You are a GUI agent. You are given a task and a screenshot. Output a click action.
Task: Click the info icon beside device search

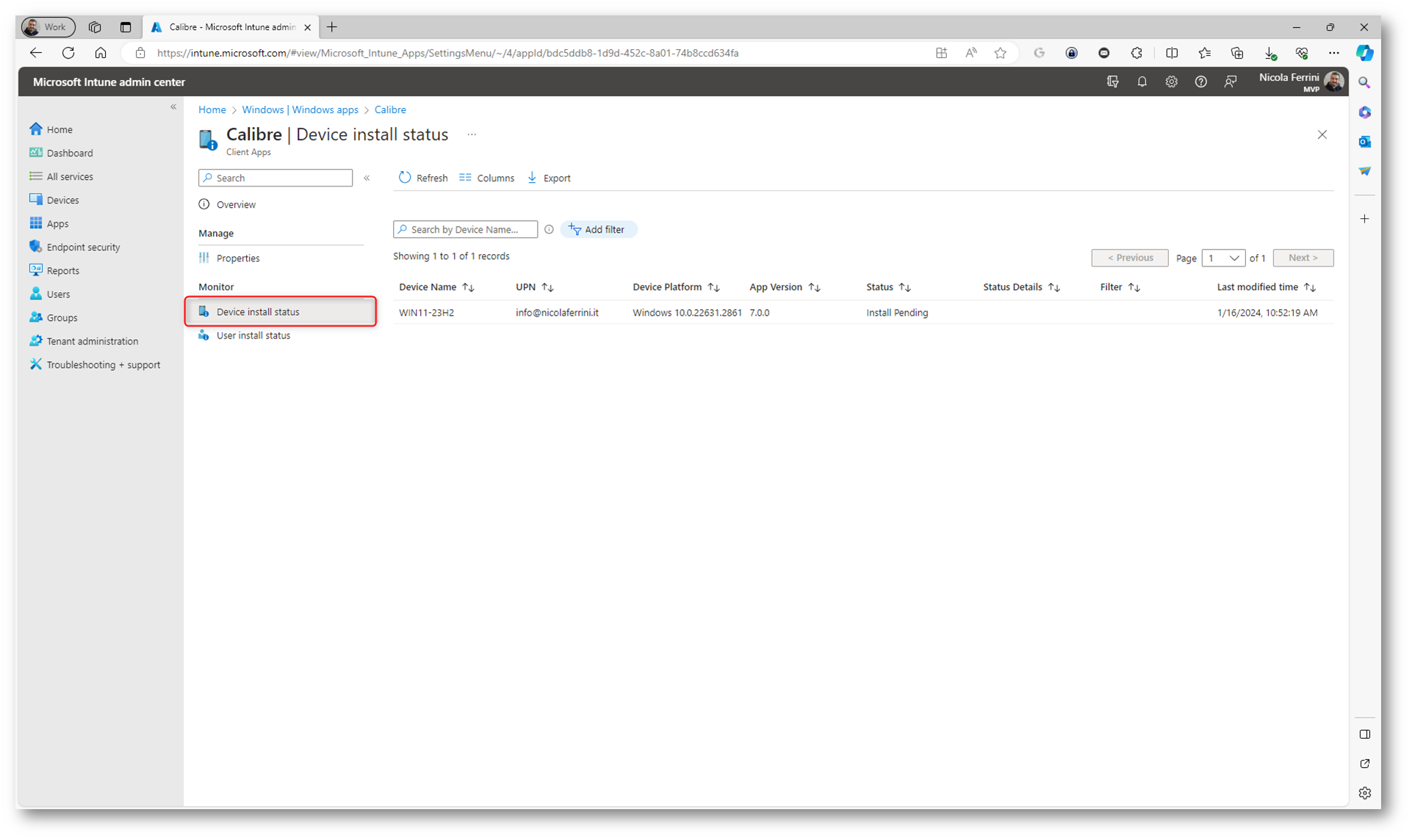tap(549, 230)
